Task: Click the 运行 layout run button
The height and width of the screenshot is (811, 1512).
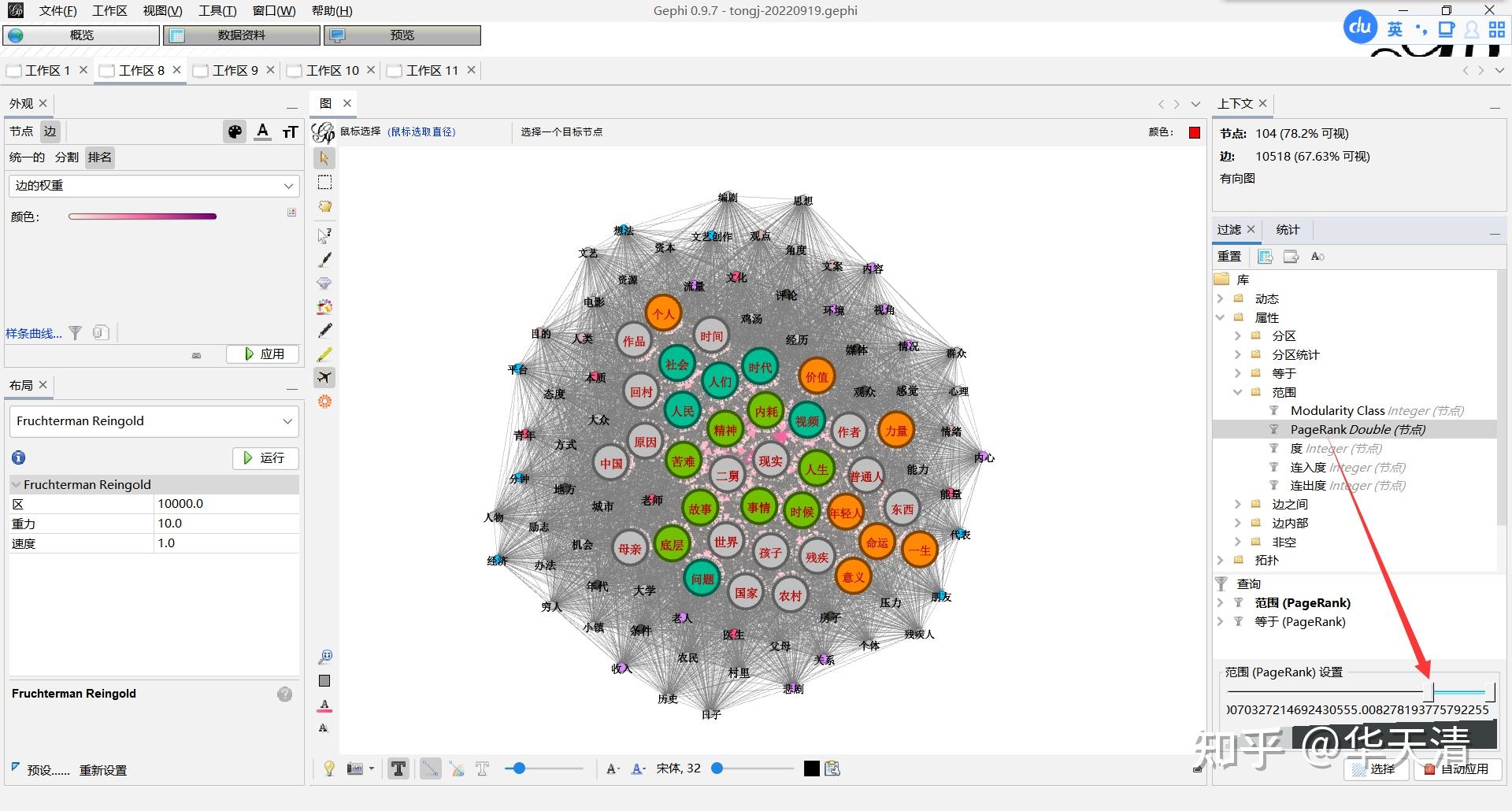Action: click(x=265, y=458)
